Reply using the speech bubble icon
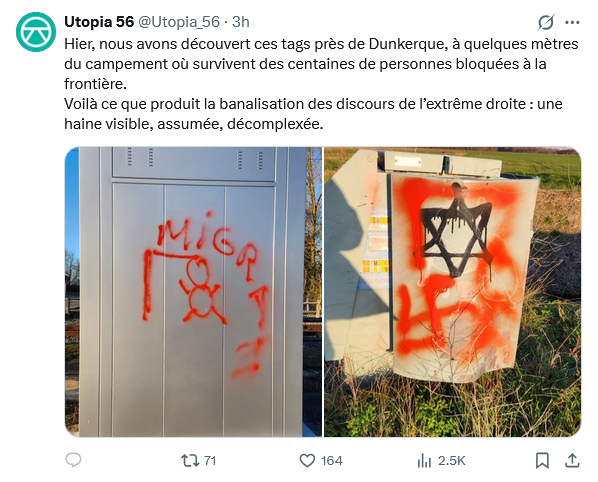The image size is (598, 482). [73, 460]
